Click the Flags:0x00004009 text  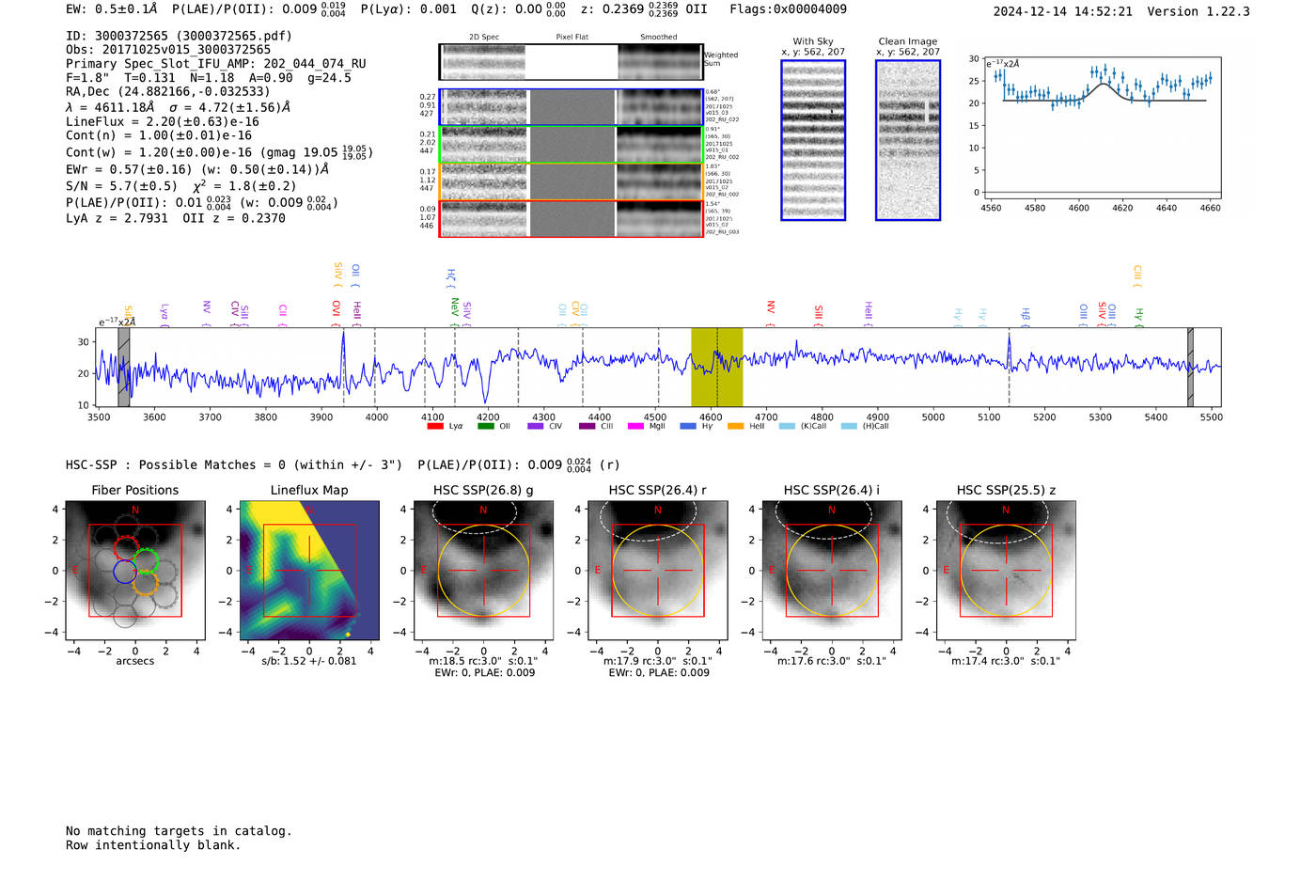click(x=788, y=9)
